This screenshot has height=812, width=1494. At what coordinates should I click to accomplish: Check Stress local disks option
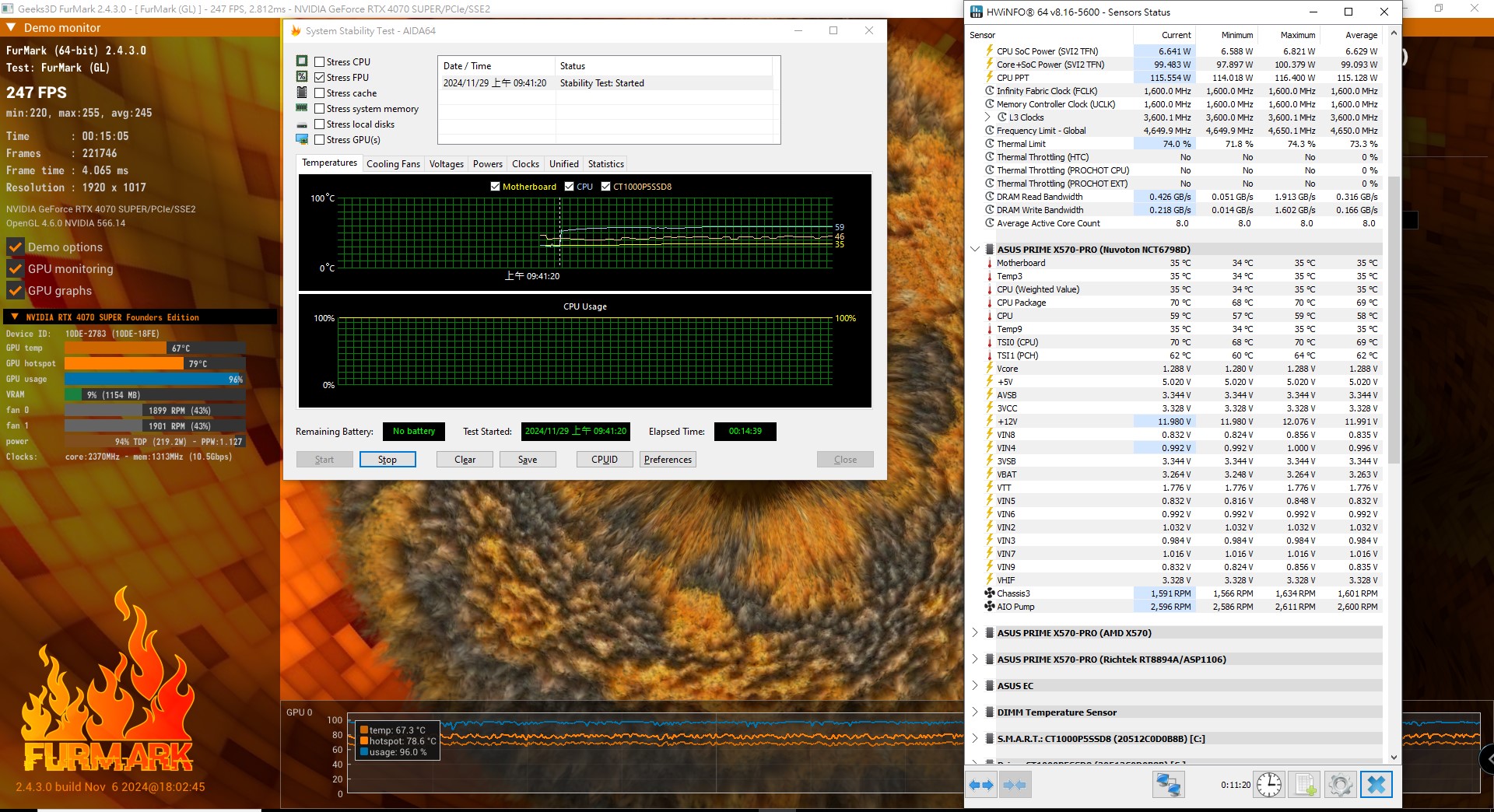[319, 124]
